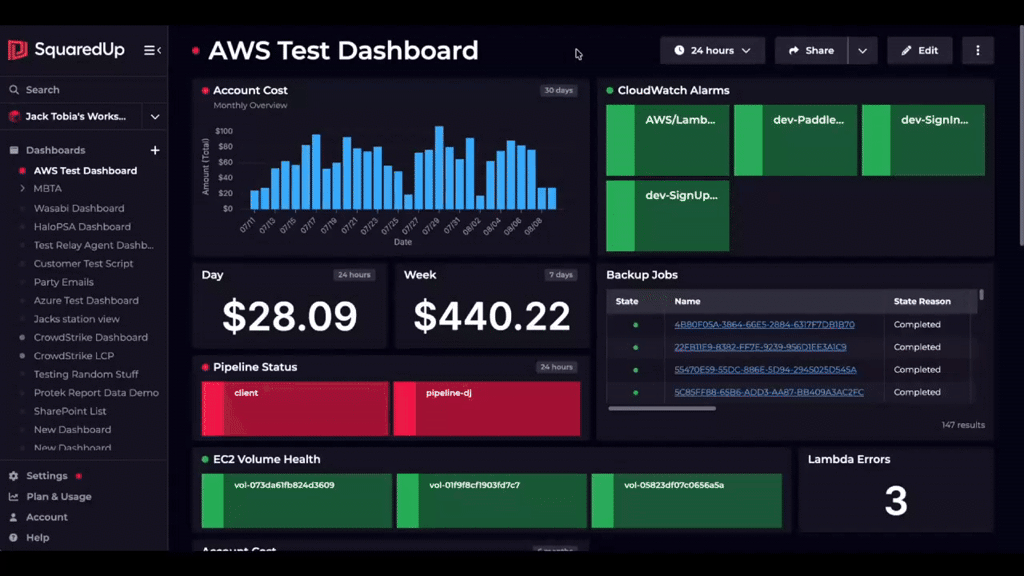Open SharePoint List dashboard
Viewport: 1024px width, 576px height.
pyautogui.click(x=70, y=411)
